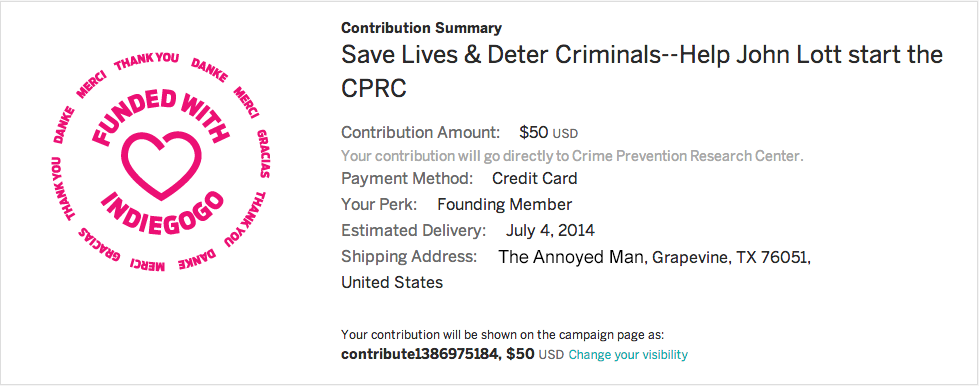Click the United States country line
This screenshot has height=386, width=979.
pos(392,282)
